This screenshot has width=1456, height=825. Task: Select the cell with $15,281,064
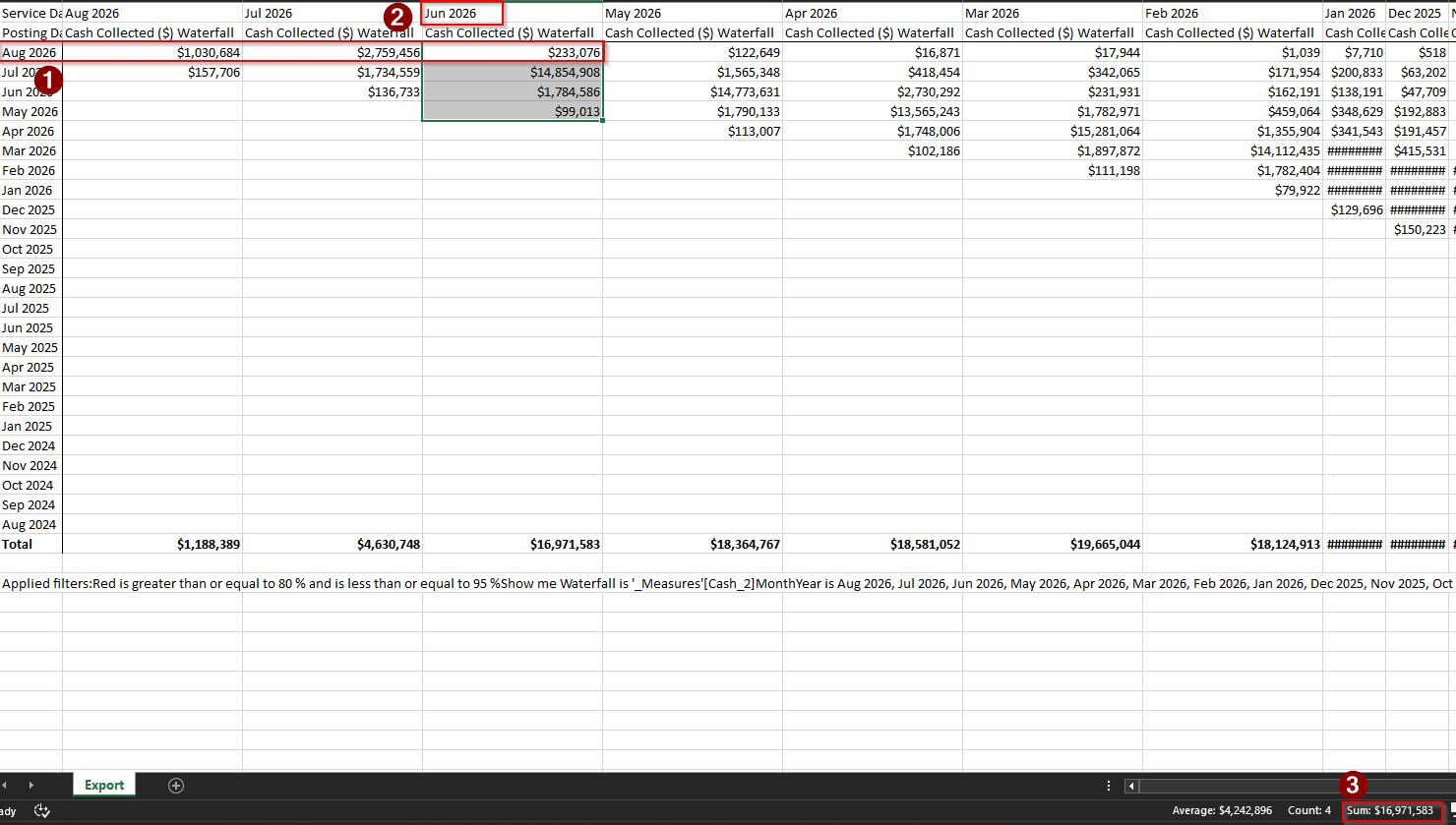(1053, 131)
